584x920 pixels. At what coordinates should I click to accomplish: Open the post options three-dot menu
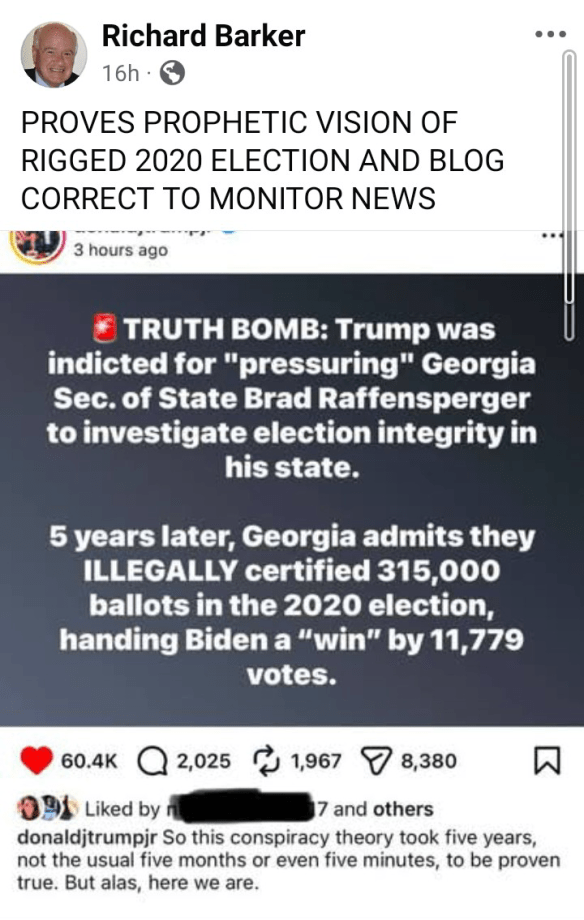click(551, 34)
